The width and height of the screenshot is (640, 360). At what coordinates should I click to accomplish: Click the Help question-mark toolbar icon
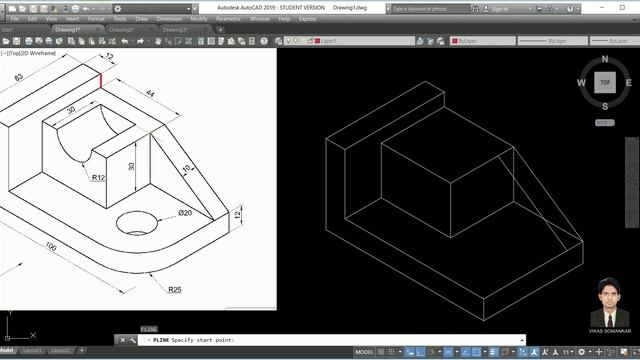point(264,41)
